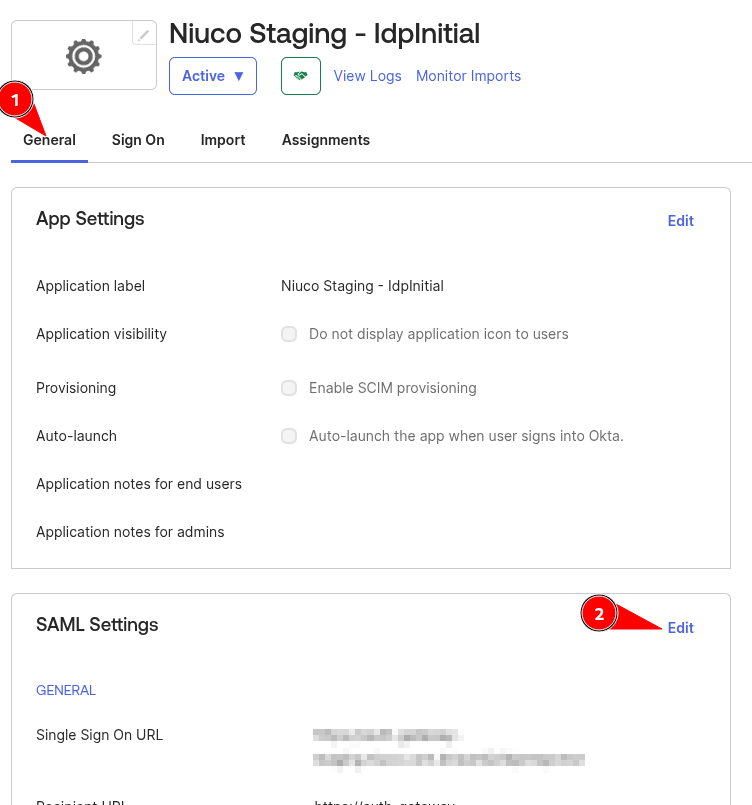Click the Provisioning label
The height and width of the screenshot is (805, 752).
(x=76, y=388)
